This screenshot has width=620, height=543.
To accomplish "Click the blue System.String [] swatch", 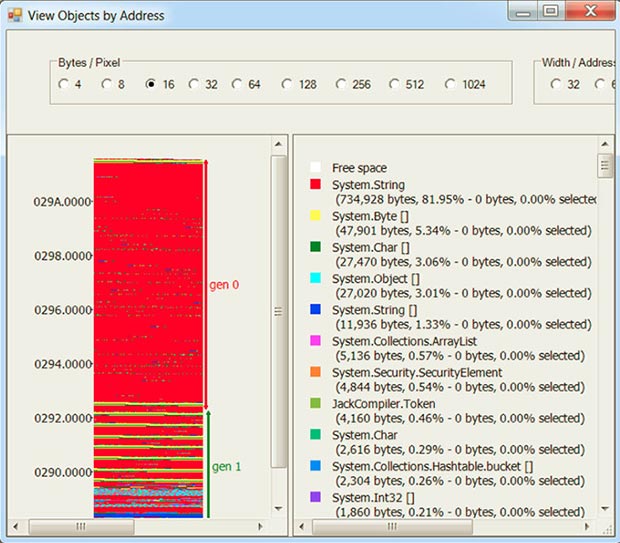I will (x=315, y=309).
